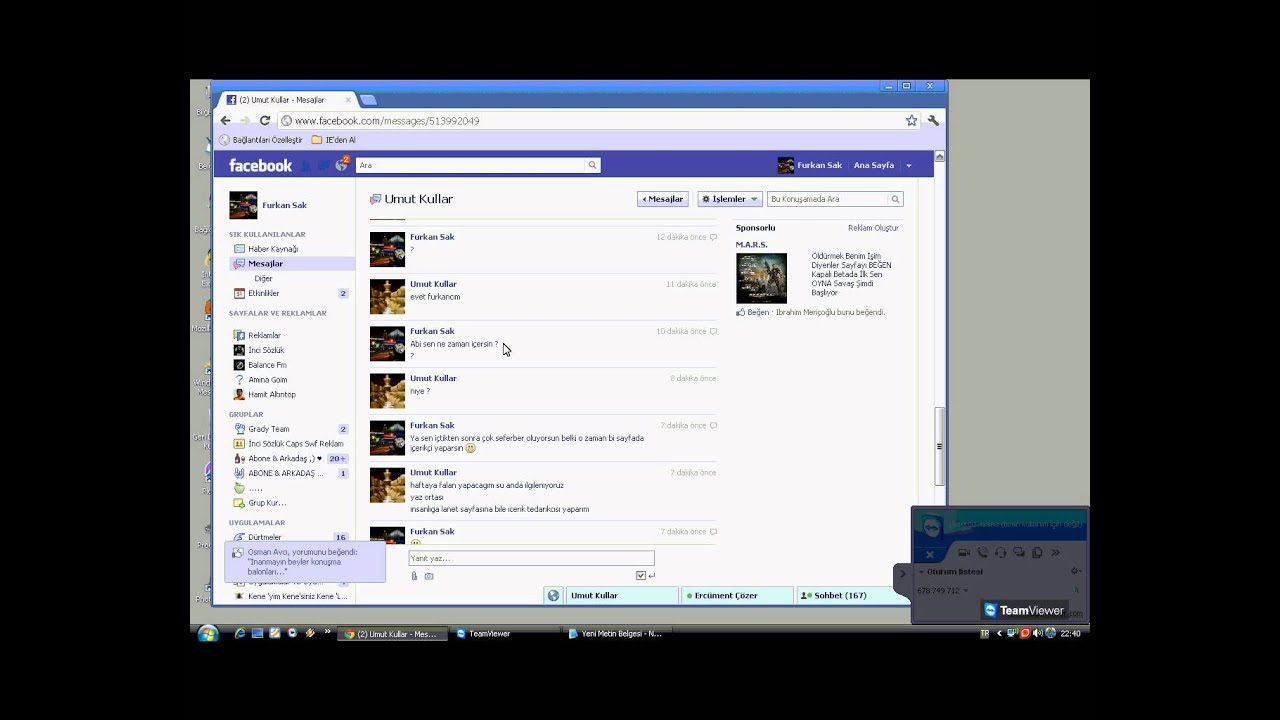Click the Haber Kaynağı news feed icon
Image resolution: width=1280 pixels, height=720 pixels.
pos(239,249)
